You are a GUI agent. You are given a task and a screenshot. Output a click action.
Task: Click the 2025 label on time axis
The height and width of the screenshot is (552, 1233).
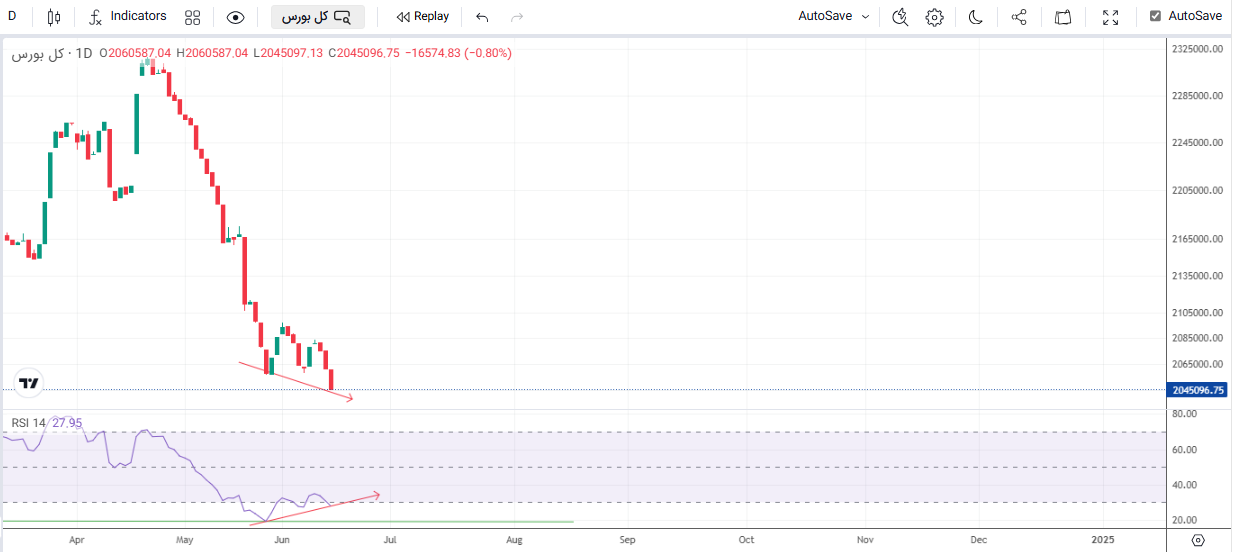coord(1102,539)
